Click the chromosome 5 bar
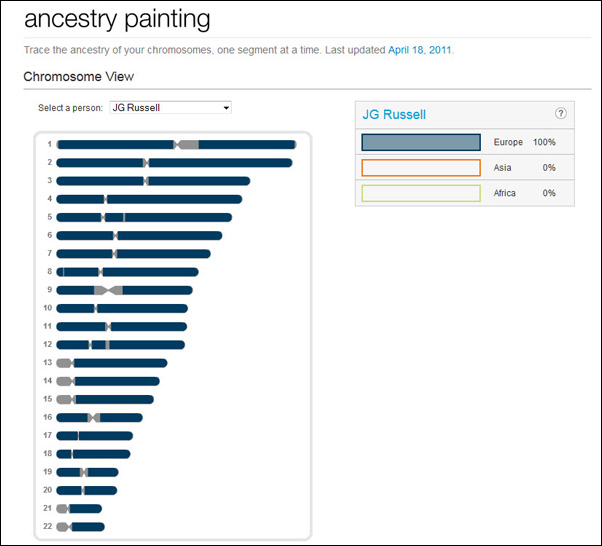This screenshot has height=546, width=602. pyautogui.click(x=144, y=217)
